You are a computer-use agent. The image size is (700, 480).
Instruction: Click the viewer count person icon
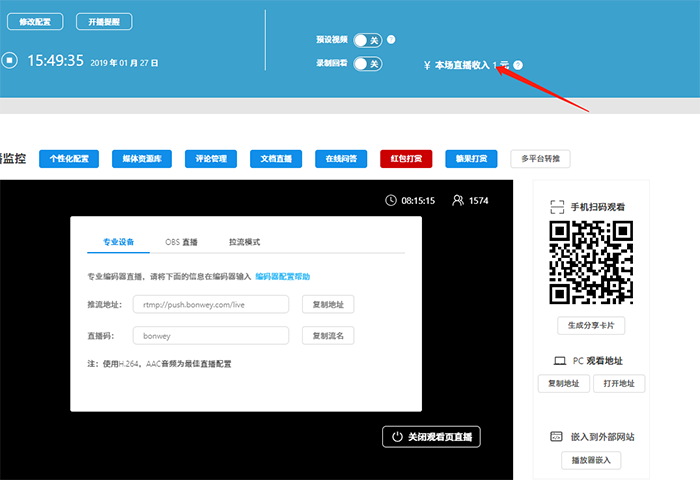[457, 200]
